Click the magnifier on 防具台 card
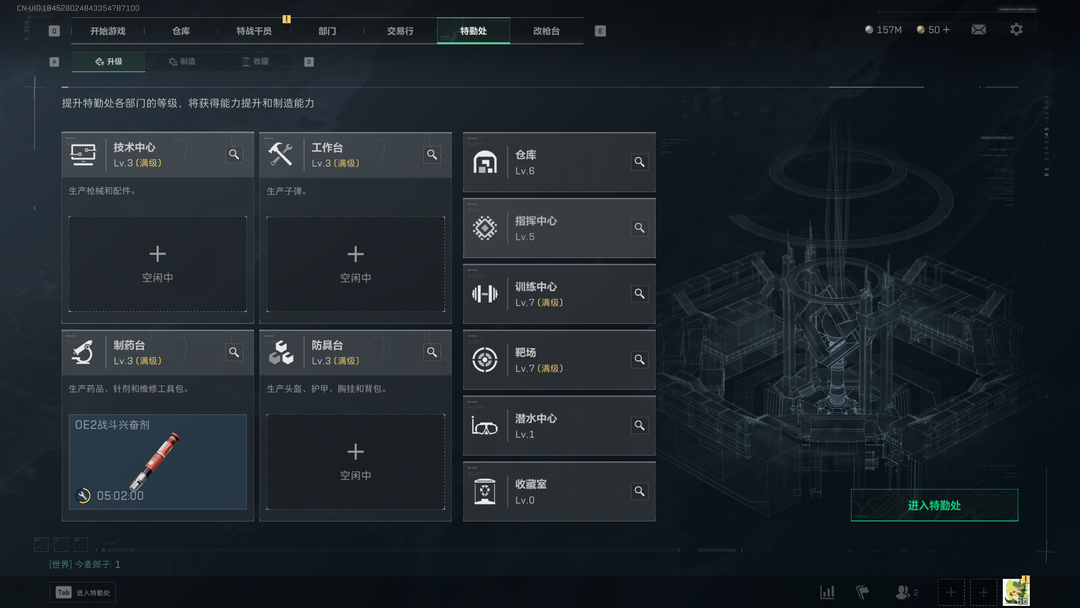This screenshot has width=1080, height=608. pos(432,352)
